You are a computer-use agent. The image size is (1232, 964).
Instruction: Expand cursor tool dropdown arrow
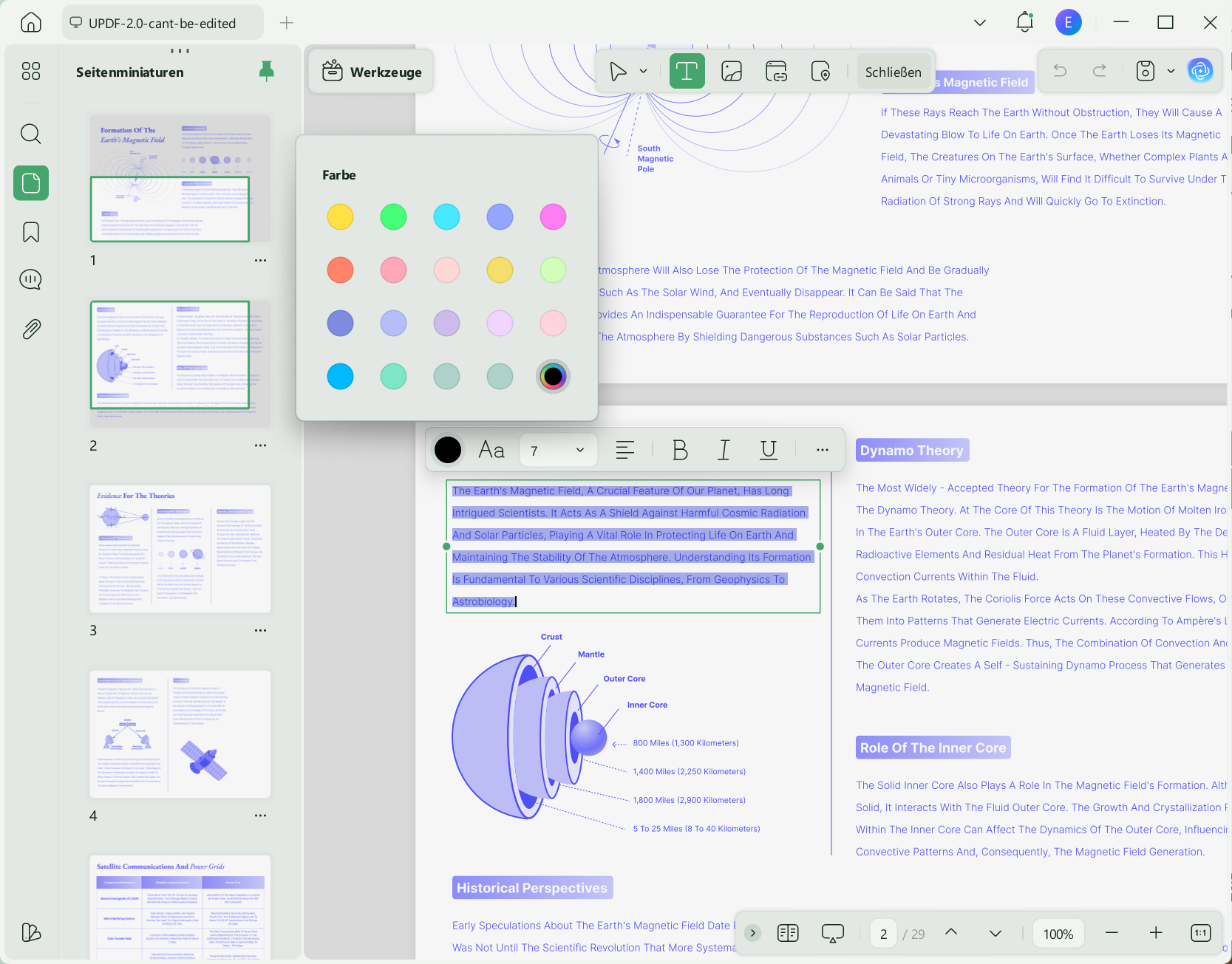tap(643, 72)
